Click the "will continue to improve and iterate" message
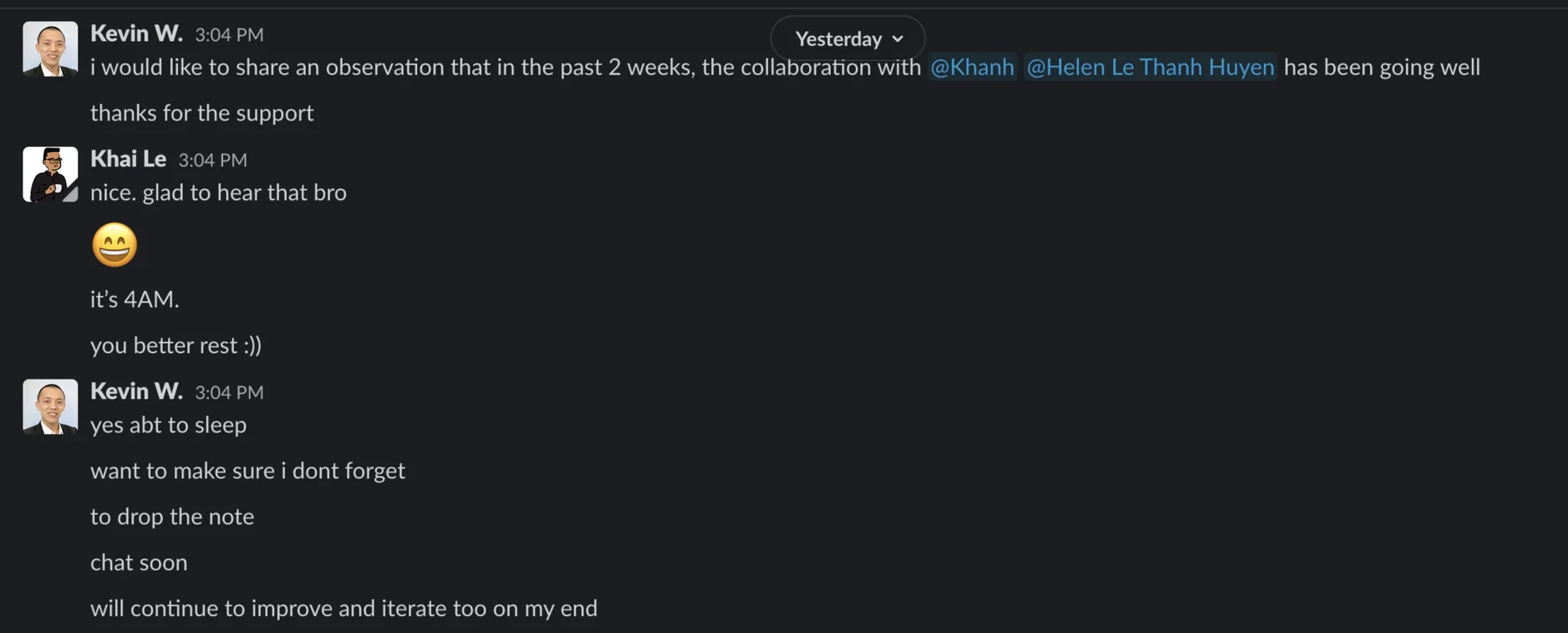Viewport: 1568px width, 633px height. point(344,609)
